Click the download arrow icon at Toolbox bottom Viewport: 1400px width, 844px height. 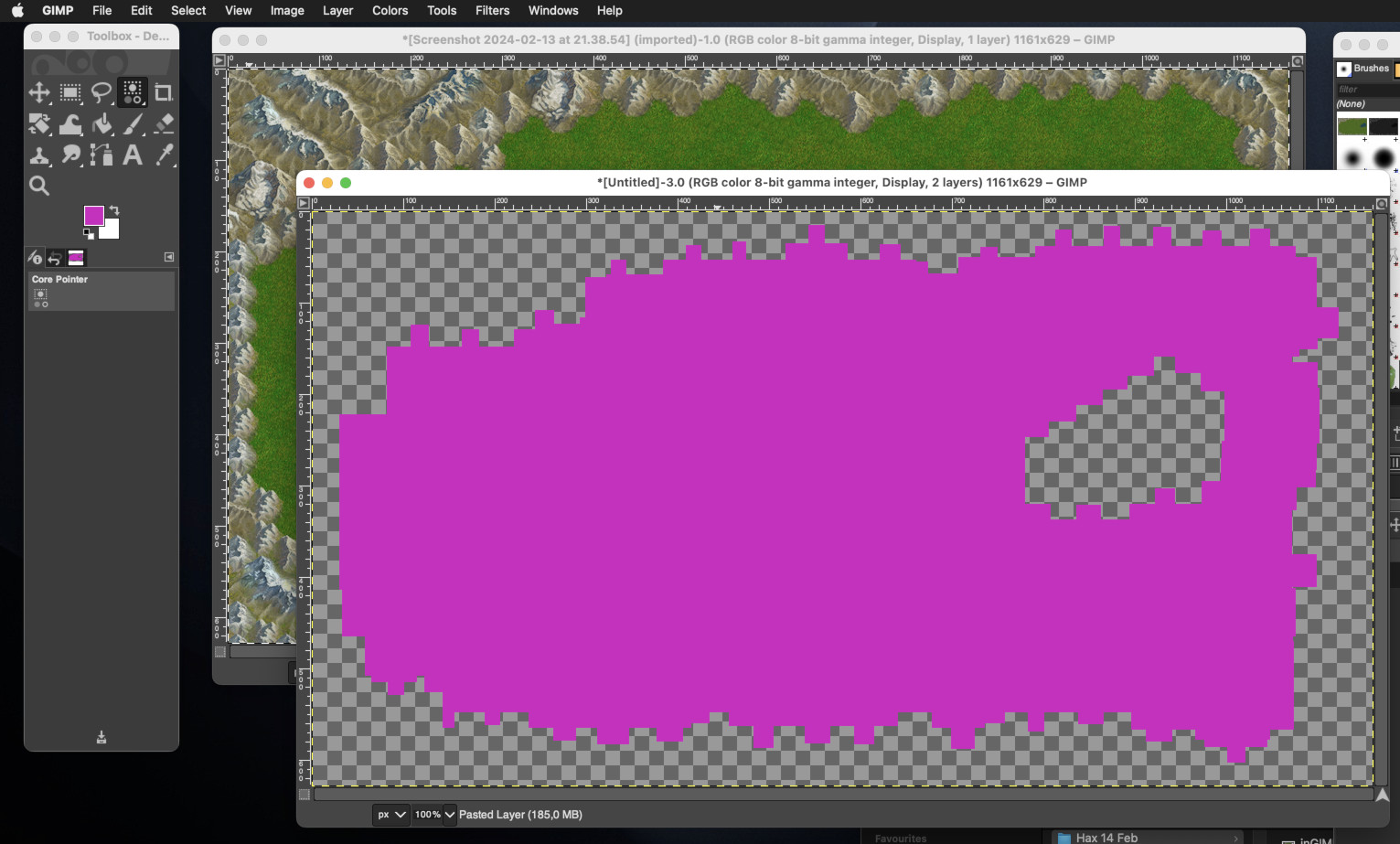tap(102, 737)
